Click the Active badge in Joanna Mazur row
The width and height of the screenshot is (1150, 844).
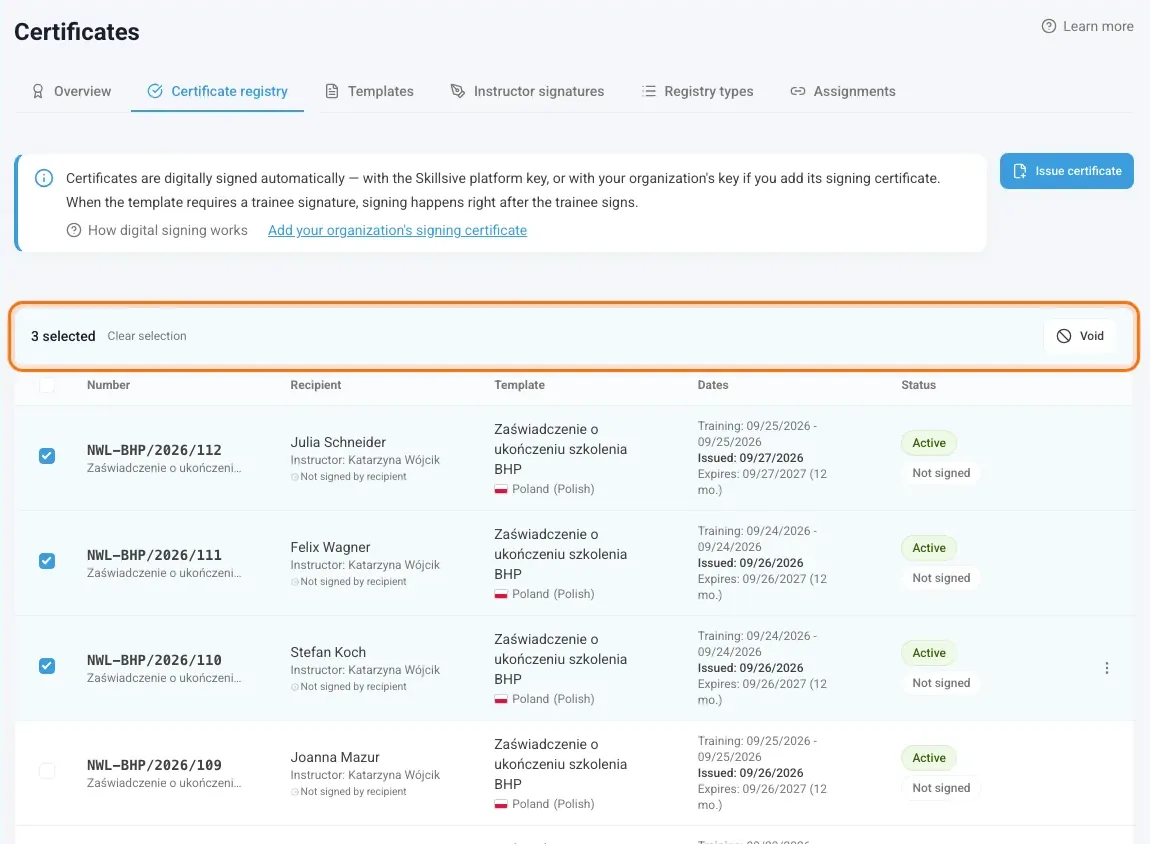(929, 757)
